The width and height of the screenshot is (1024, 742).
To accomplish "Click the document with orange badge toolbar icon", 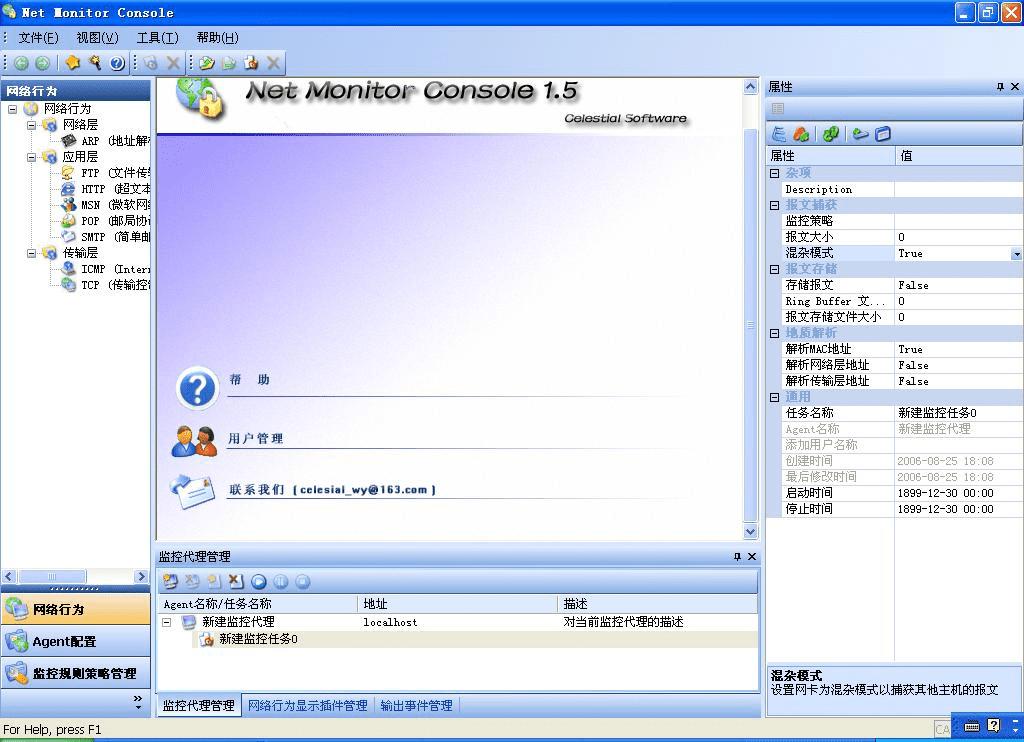I will 251,63.
